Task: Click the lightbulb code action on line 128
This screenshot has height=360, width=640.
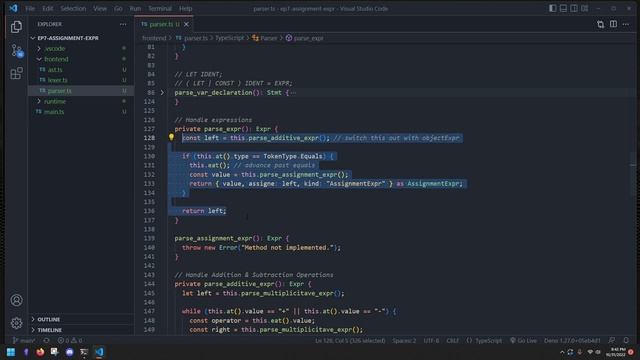Action: [x=171, y=137]
